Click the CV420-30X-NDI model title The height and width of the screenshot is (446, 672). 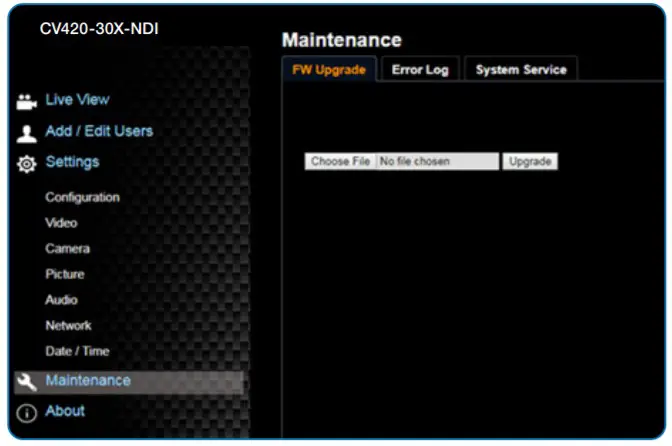[x=99, y=29]
